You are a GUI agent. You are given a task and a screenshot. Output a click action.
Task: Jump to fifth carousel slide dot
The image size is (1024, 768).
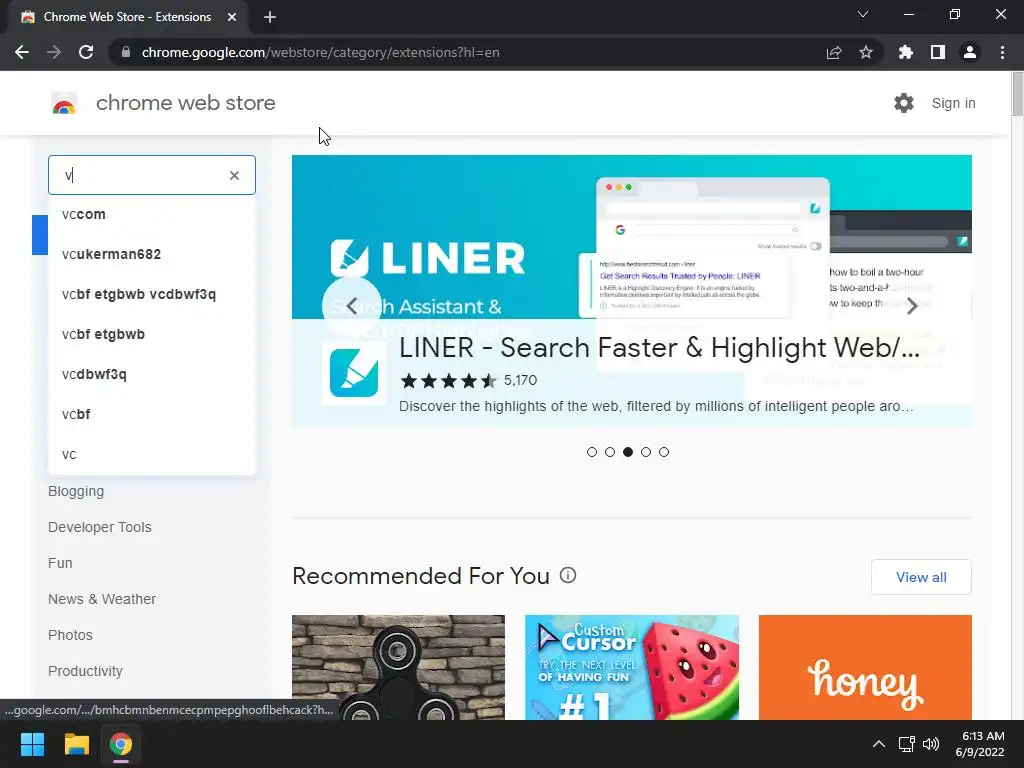tap(664, 452)
